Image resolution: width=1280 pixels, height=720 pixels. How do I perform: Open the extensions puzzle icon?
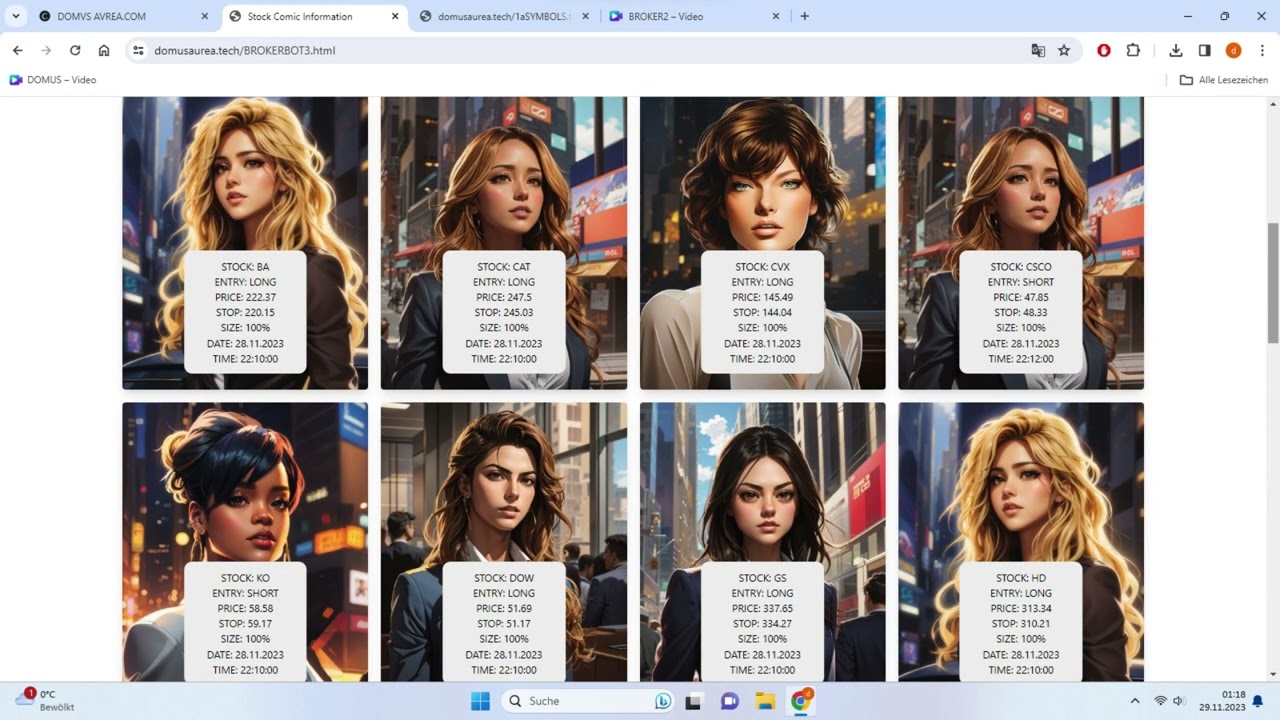coord(1133,50)
